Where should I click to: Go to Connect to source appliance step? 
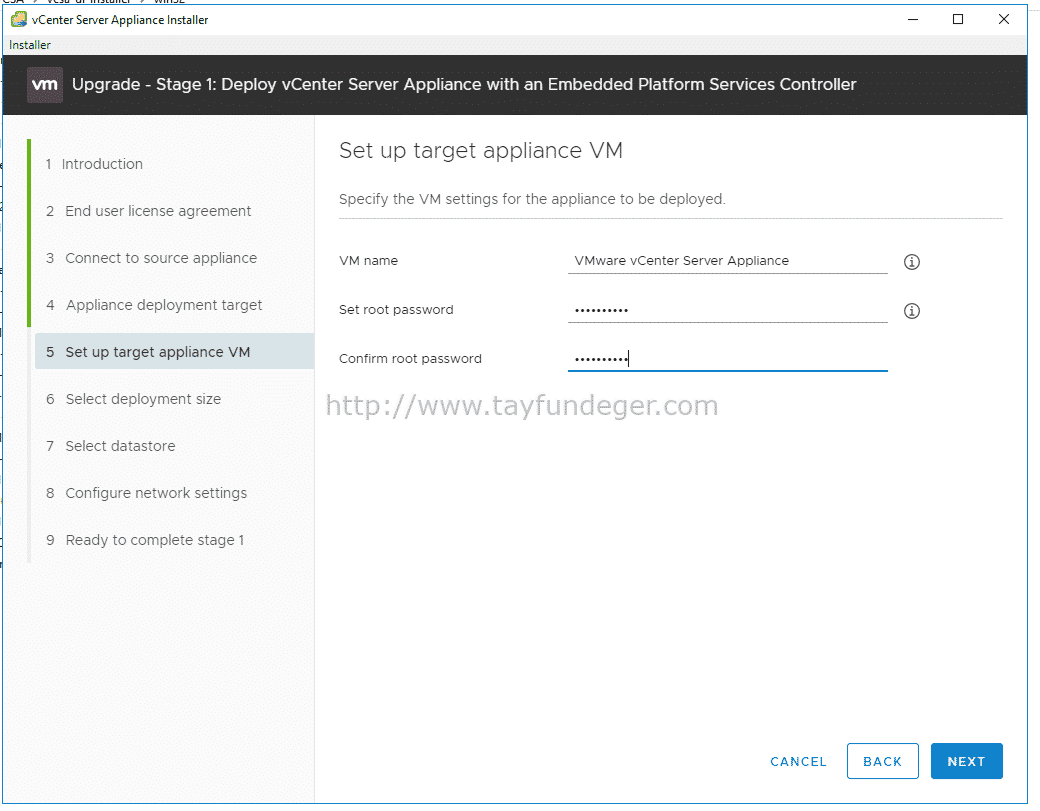[x=151, y=258]
